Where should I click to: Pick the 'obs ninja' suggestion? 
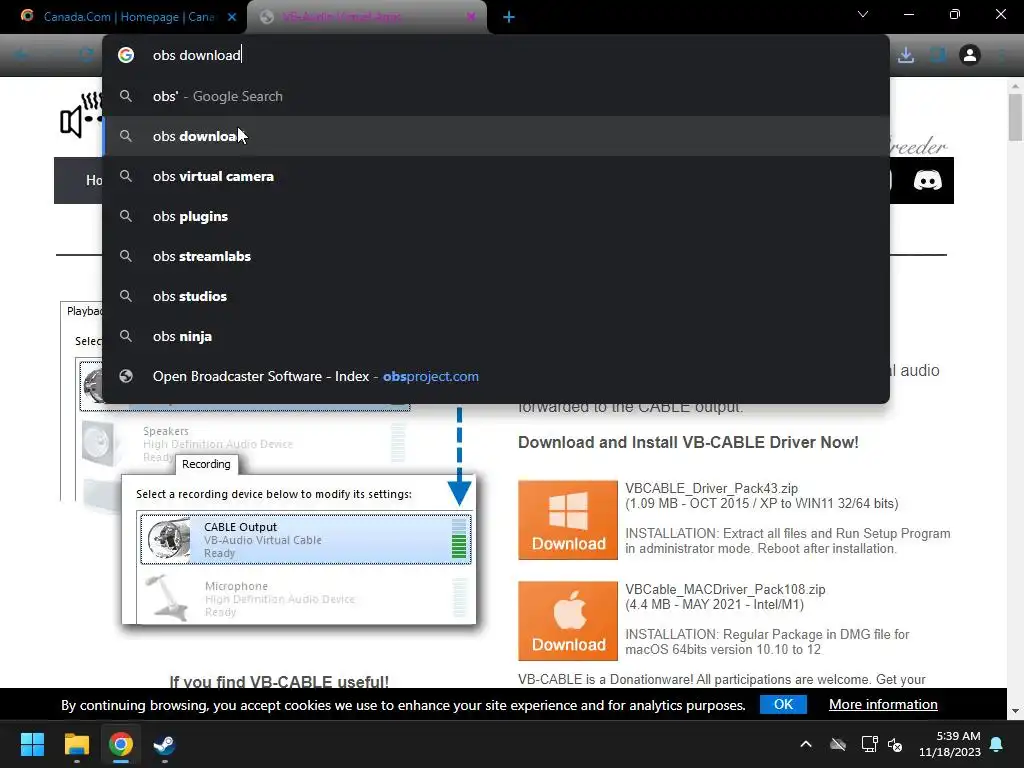[496, 336]
